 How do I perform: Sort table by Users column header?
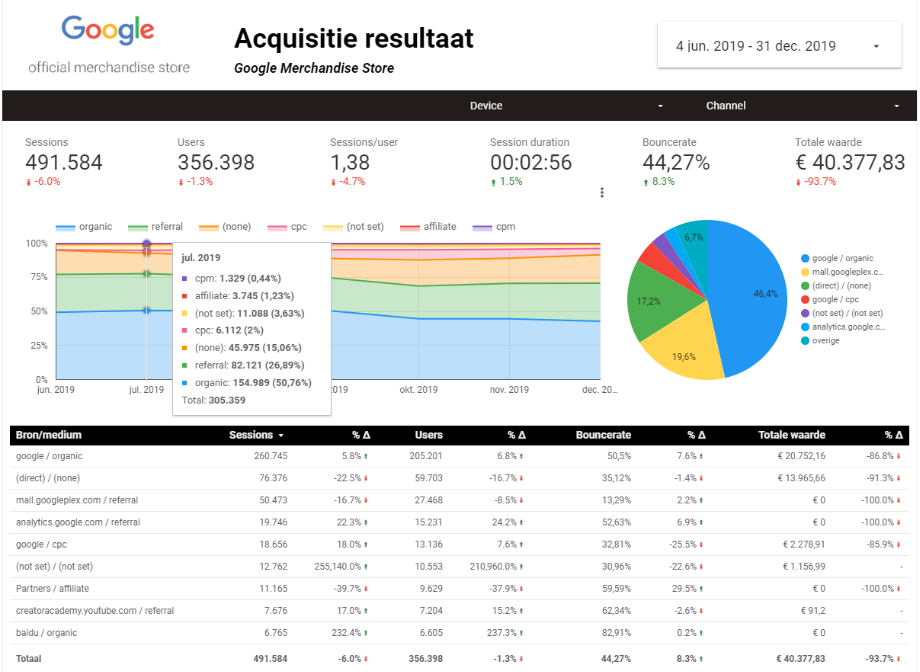click(428, 435)
